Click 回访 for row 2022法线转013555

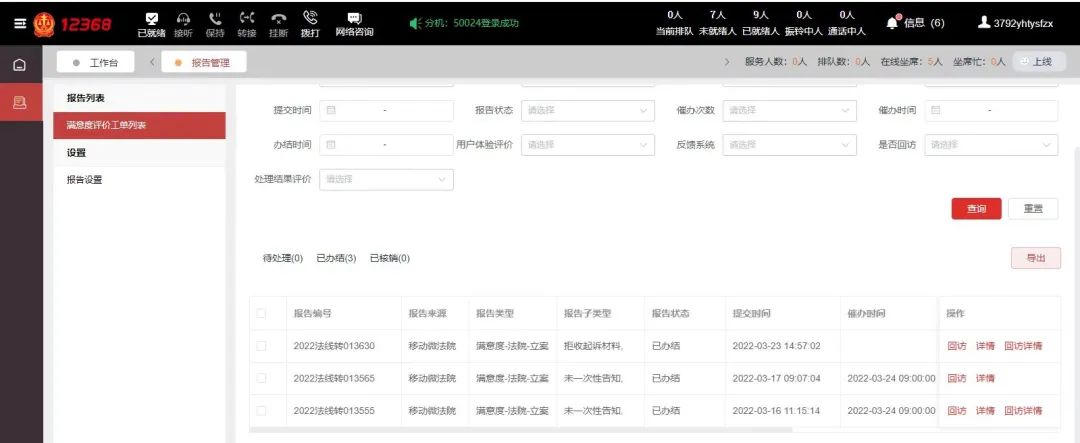point(957,411)
